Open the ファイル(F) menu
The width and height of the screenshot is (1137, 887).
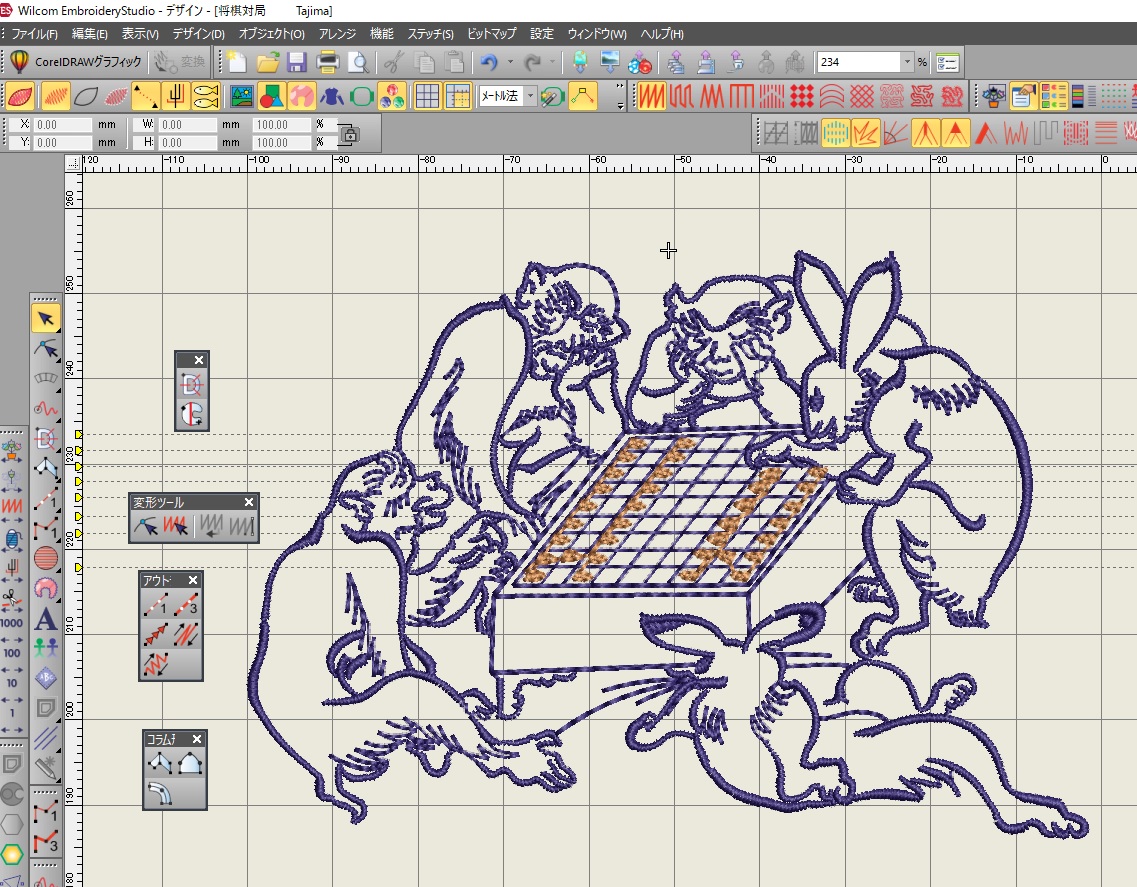[34, 34]
